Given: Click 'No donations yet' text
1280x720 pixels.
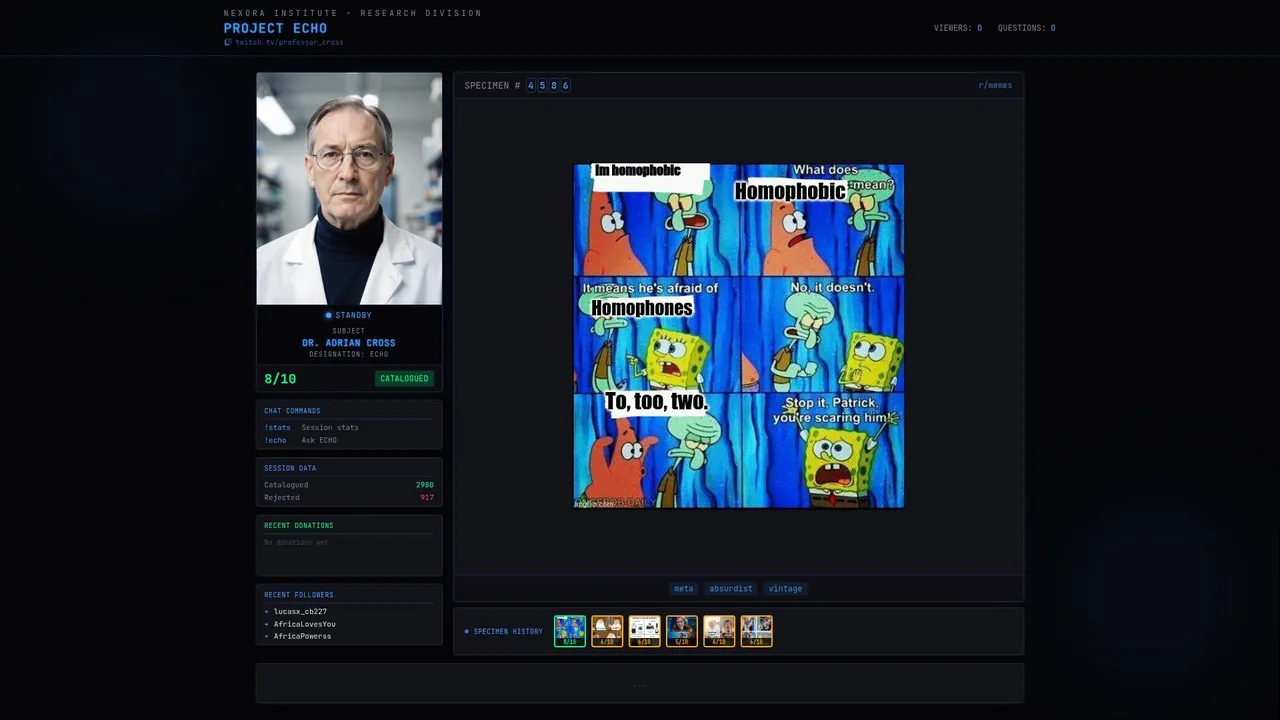Looking at the screenshot, I should pos(296,542).
